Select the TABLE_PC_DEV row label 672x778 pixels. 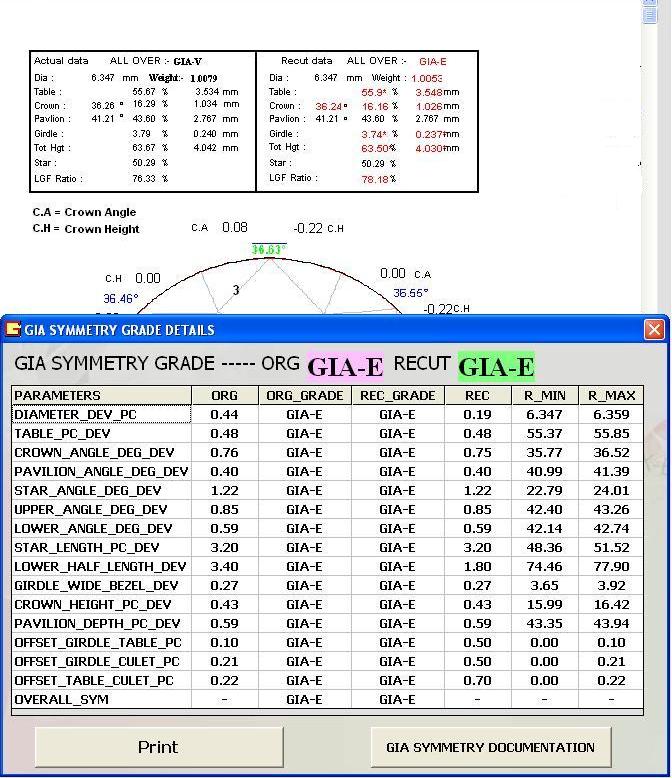[101, 434]
